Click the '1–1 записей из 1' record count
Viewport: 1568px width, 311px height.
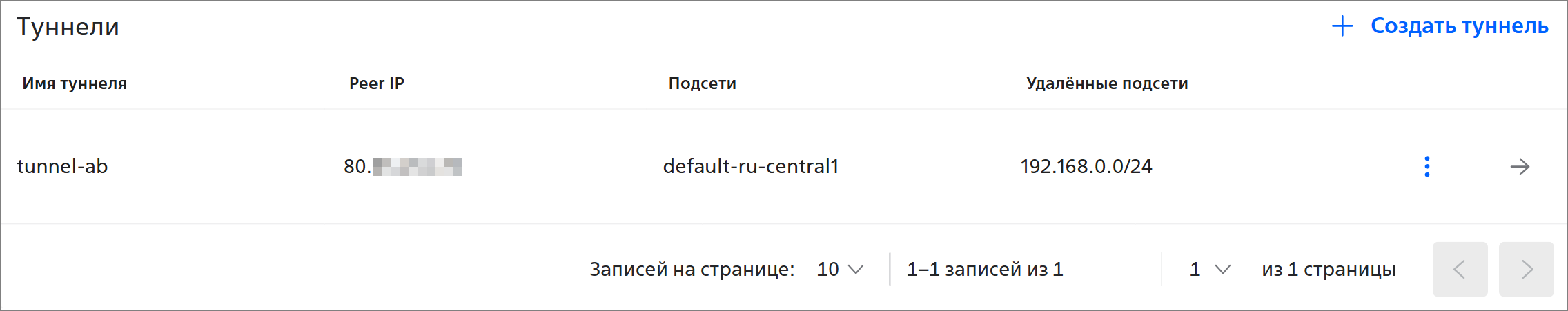coord(985,269)
